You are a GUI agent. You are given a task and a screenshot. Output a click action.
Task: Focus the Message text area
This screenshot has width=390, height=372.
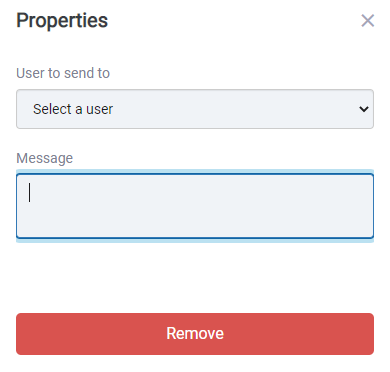click(195, 206)
